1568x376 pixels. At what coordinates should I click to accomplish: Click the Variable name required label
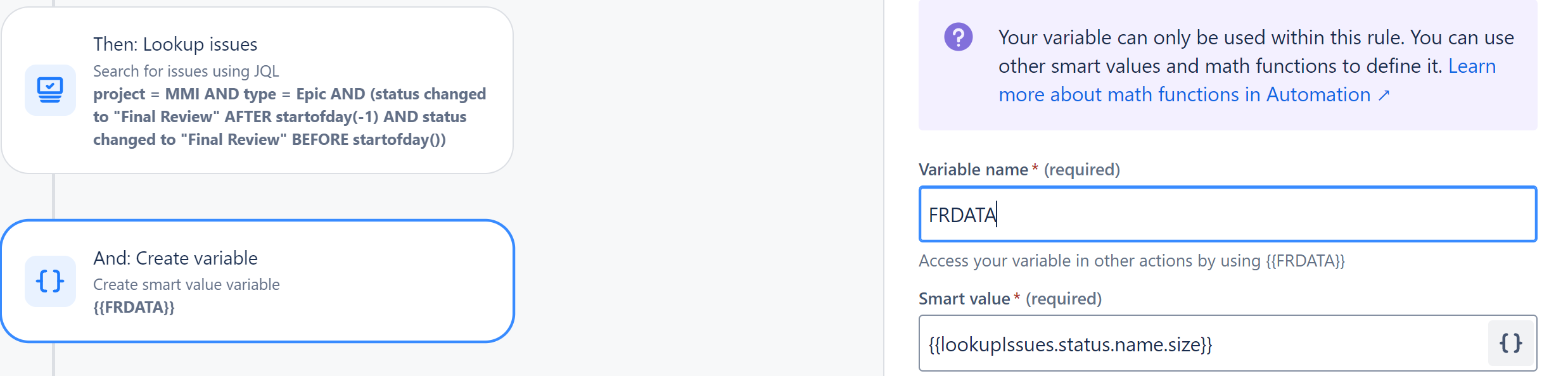click(1019, 170)
